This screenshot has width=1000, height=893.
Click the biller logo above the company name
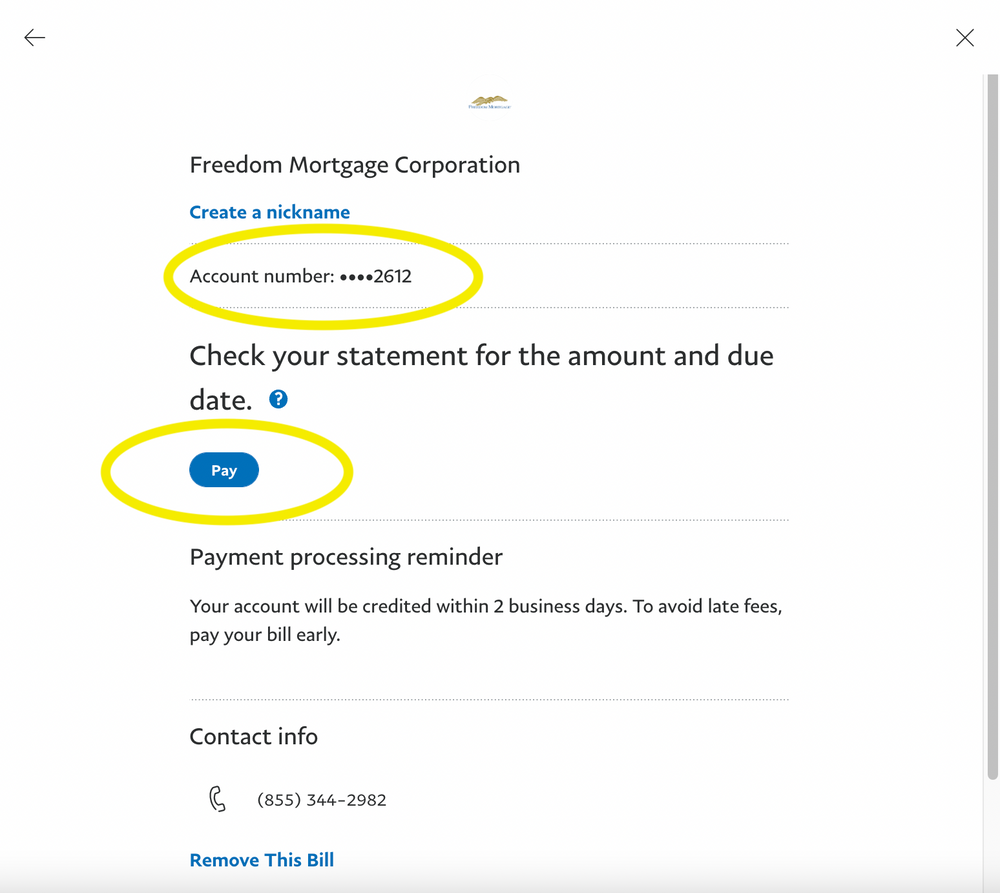[489, 100]
